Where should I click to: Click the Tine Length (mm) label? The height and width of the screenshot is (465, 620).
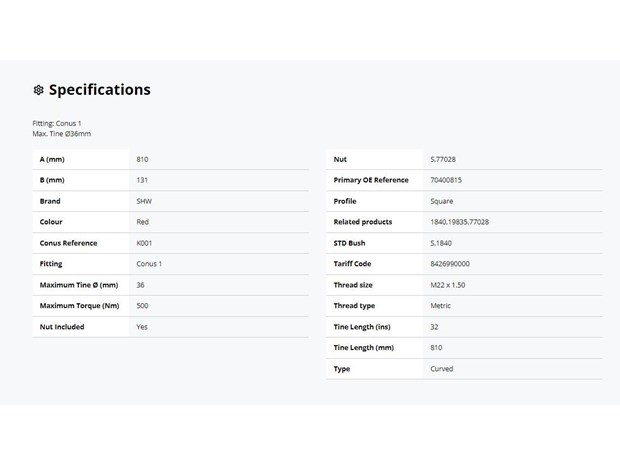[364, 348]
